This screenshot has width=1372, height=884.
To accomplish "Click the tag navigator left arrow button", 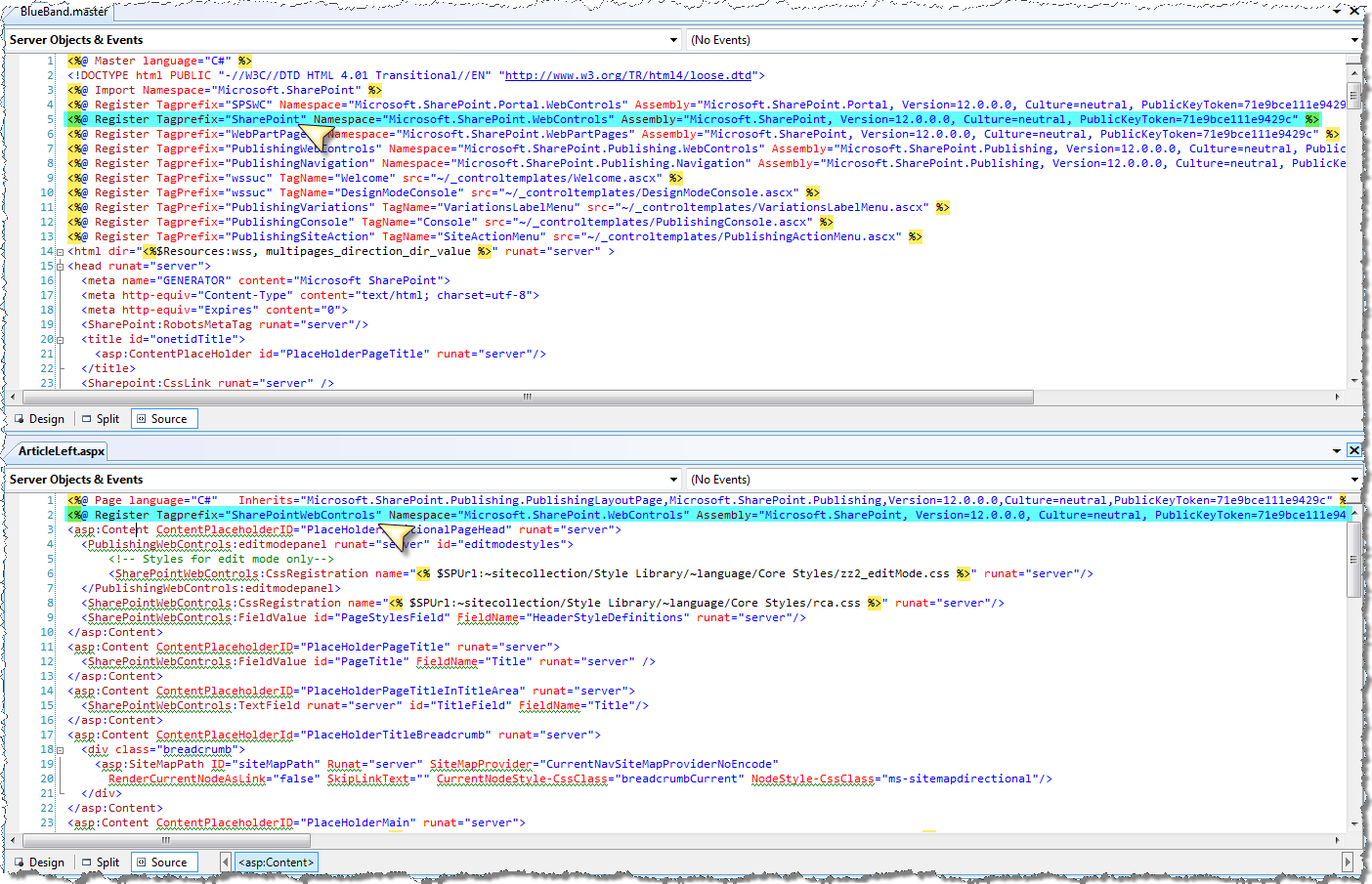I will (x=226, y=863).
